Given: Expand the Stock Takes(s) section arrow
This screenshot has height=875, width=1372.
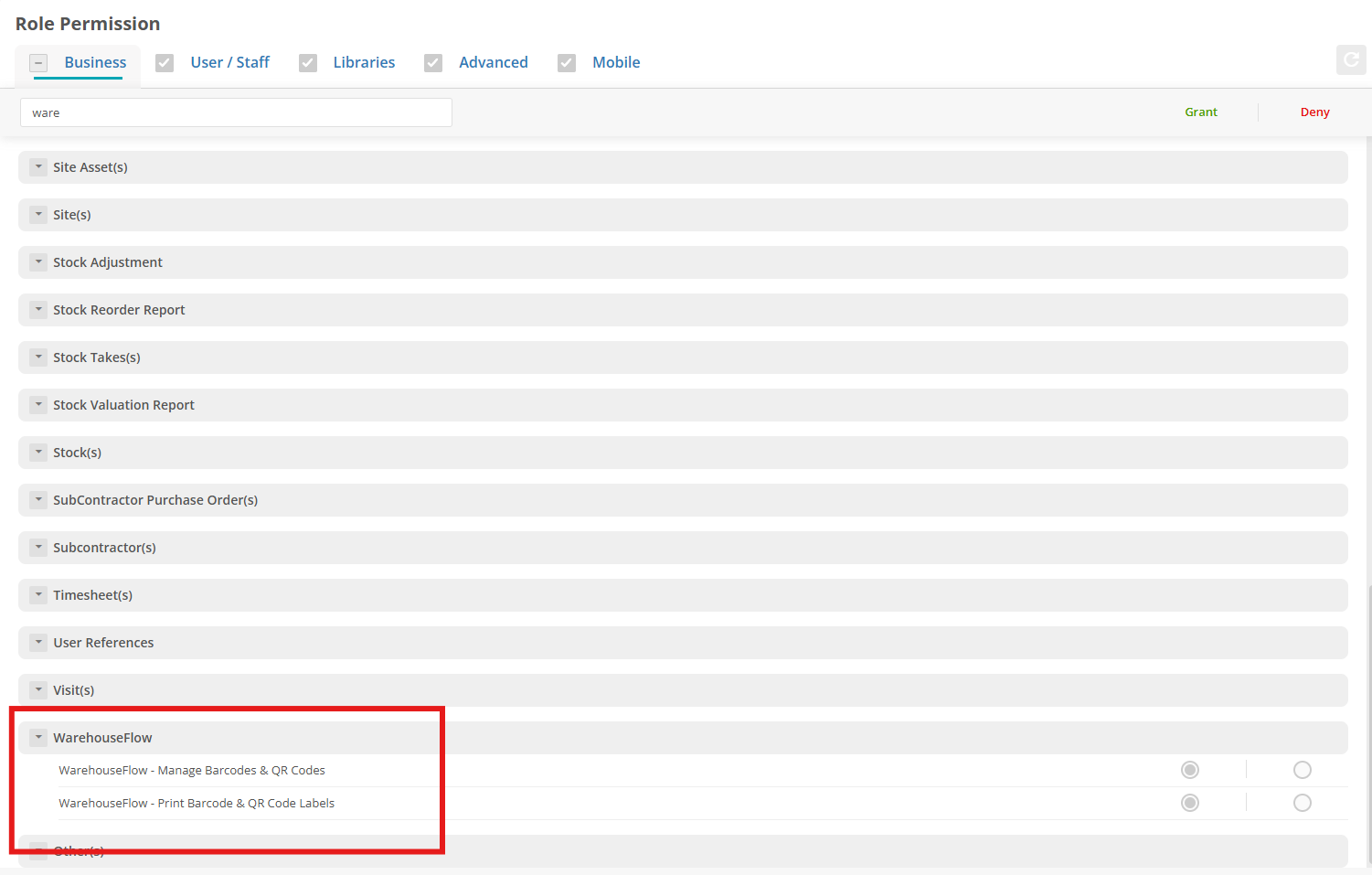Looking at the screenshot, I should click(x=38, y=357).
